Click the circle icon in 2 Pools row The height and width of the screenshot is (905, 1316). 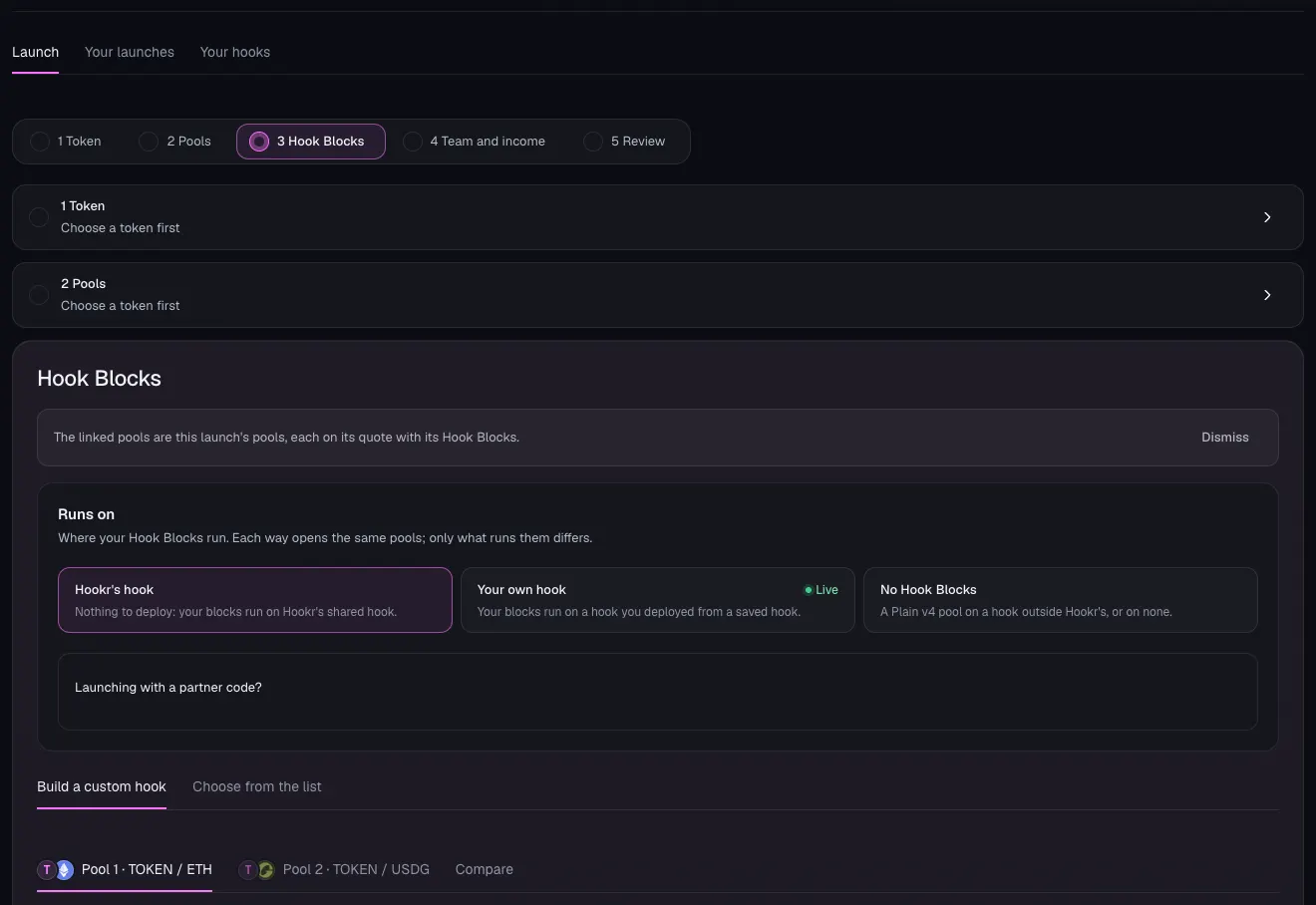pos(39,295)
